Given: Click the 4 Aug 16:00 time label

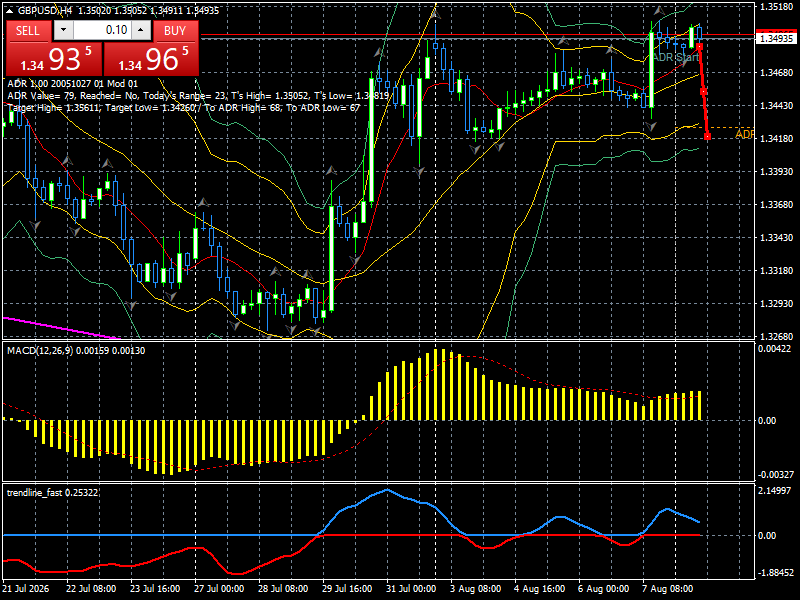Looking at the screenshot, I should point(539,588).
